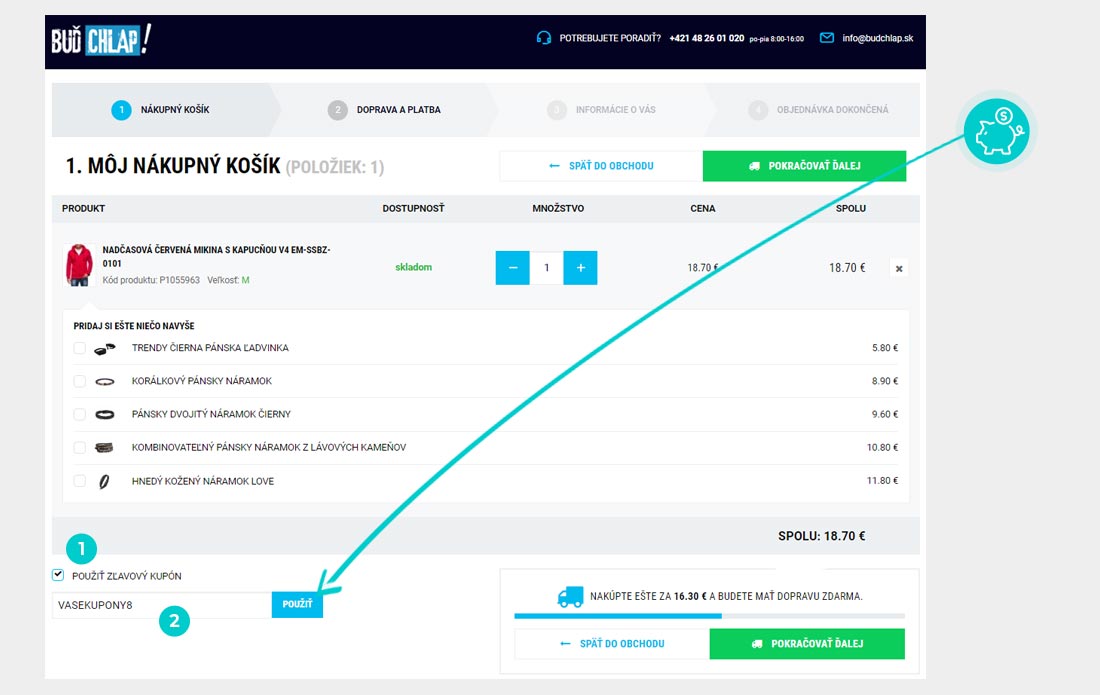Viewport: 1100px width, 695px height.
Task: Increase quantity with plus button
Action: pos(580,268)
